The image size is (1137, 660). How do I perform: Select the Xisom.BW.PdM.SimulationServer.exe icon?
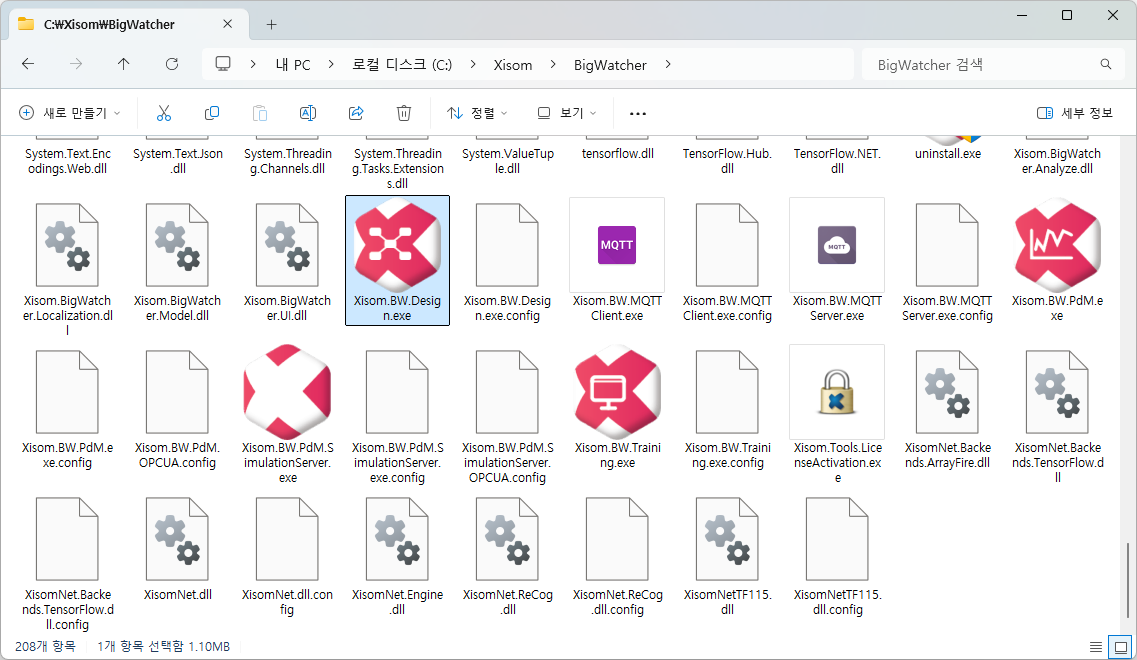click(x=288, y=392)
